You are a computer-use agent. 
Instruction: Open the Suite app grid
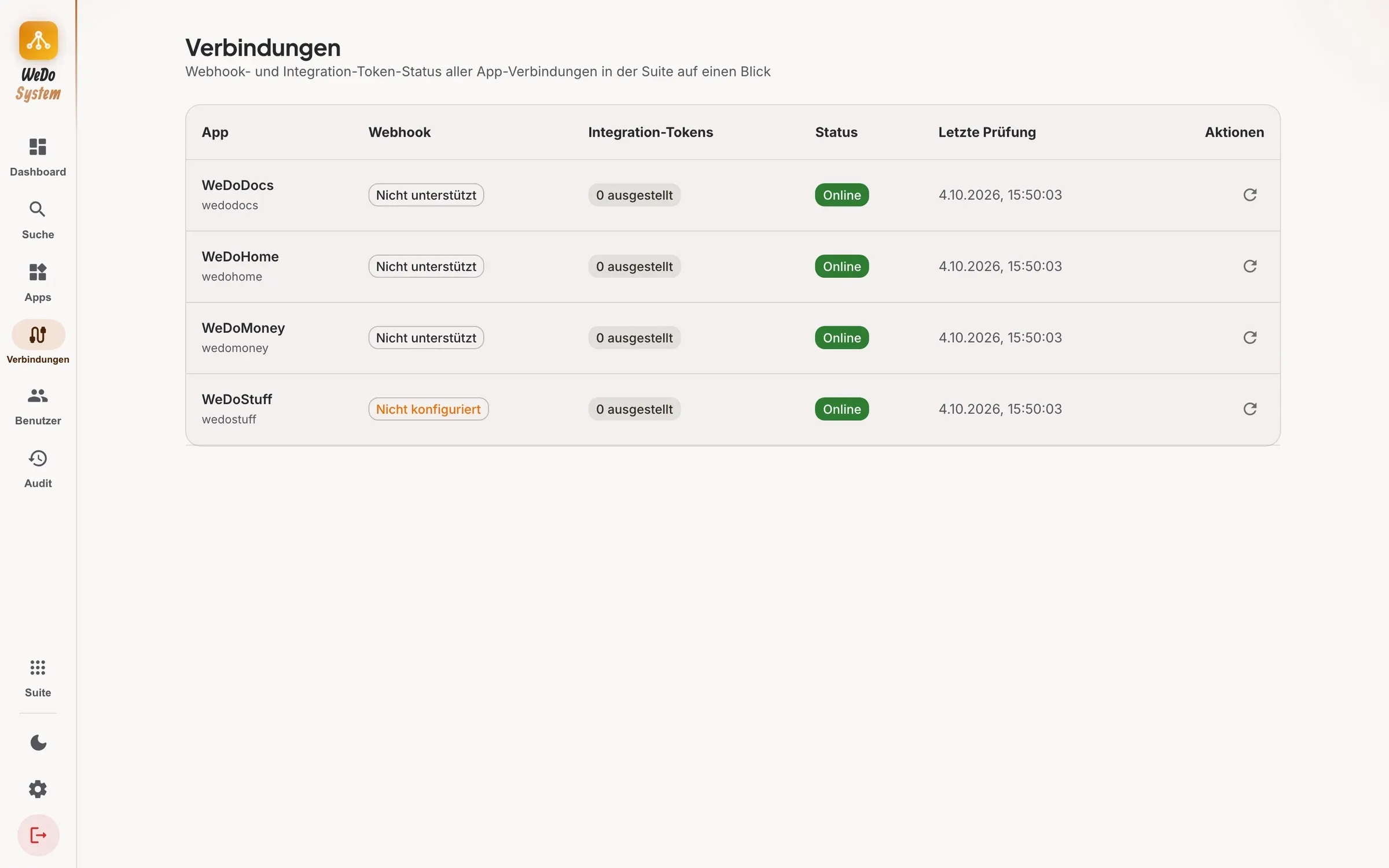[x=38, y=678]
